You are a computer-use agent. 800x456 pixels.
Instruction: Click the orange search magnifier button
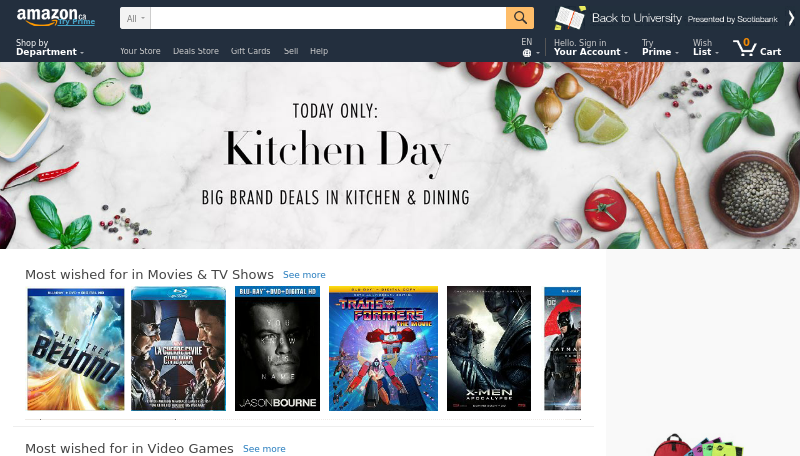(520, 18)
